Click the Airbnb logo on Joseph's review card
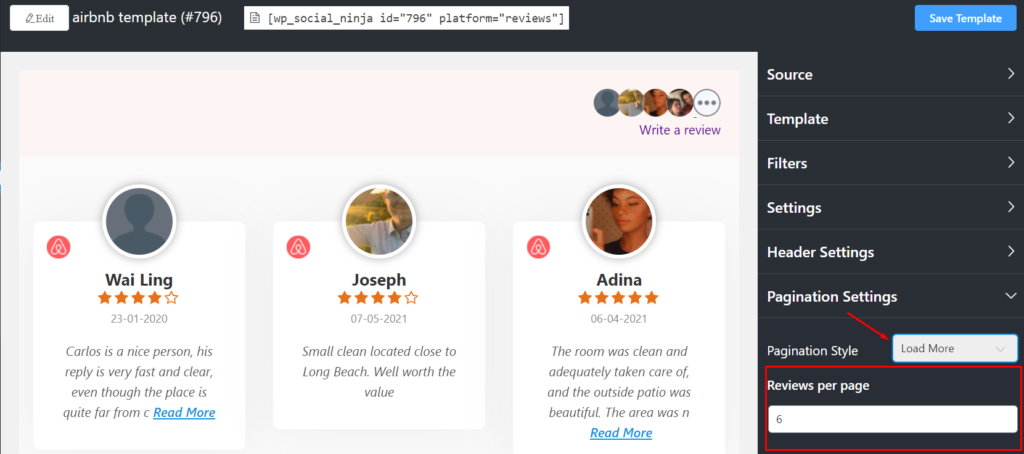This screenshot has height=454, width=1024. [298, 248]
